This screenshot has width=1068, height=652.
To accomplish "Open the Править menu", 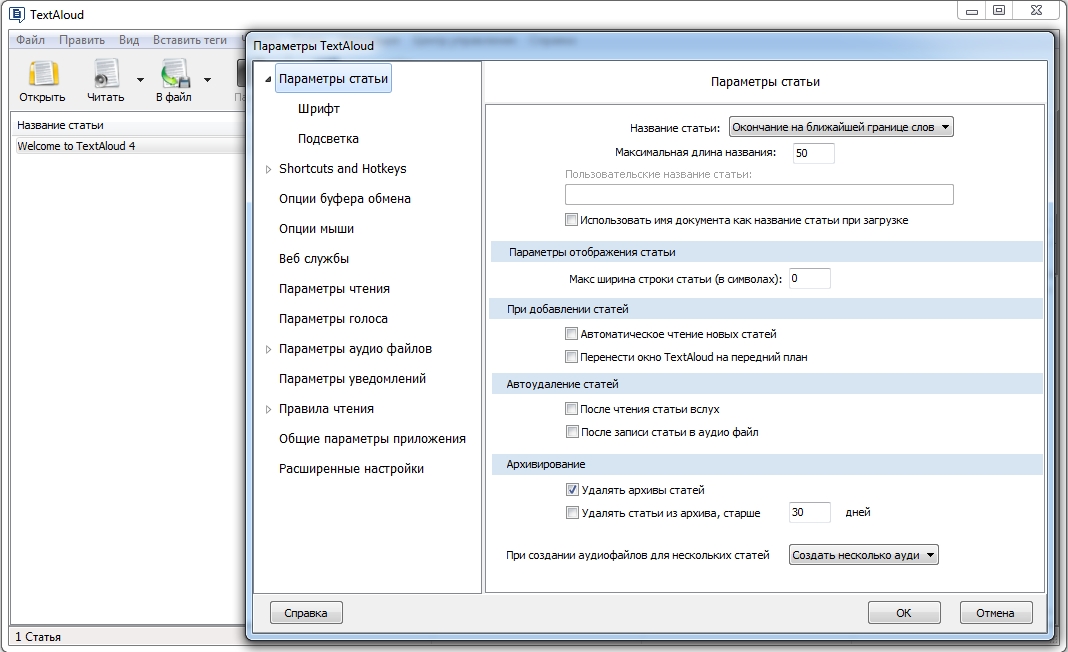I will pyautogui.click(x=82, y=40).
